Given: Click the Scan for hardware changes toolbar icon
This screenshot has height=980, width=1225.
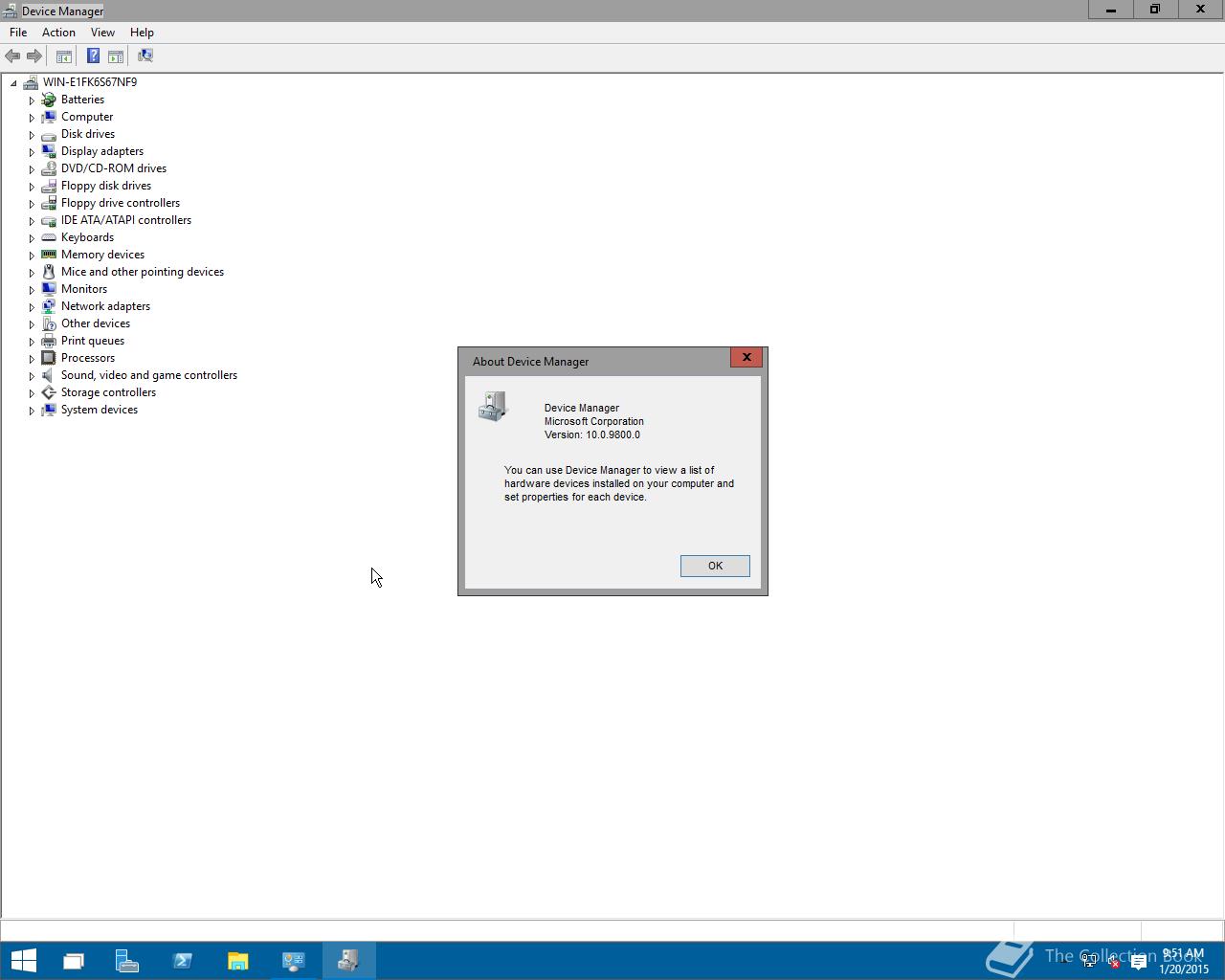Looking at the screenshot, I should pyautogui.click(x=145, y=56).
